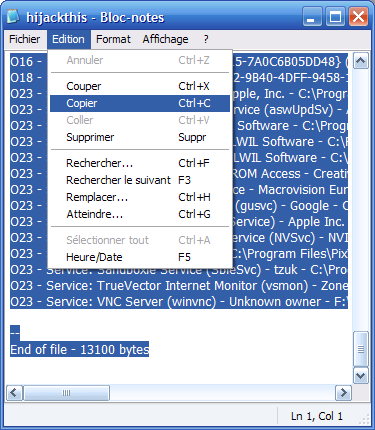Viewport: 375px width, 430px height.
Task: Click vertical scrollbar up arrow
Action: [361, 61]
